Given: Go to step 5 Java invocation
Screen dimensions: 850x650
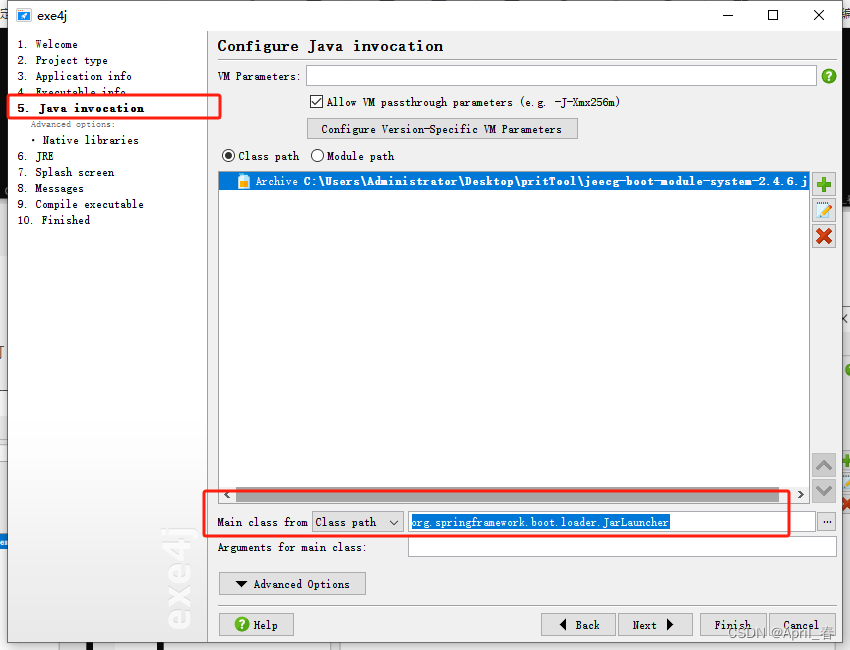Looking at the screenshot, I should pos(81,108).
